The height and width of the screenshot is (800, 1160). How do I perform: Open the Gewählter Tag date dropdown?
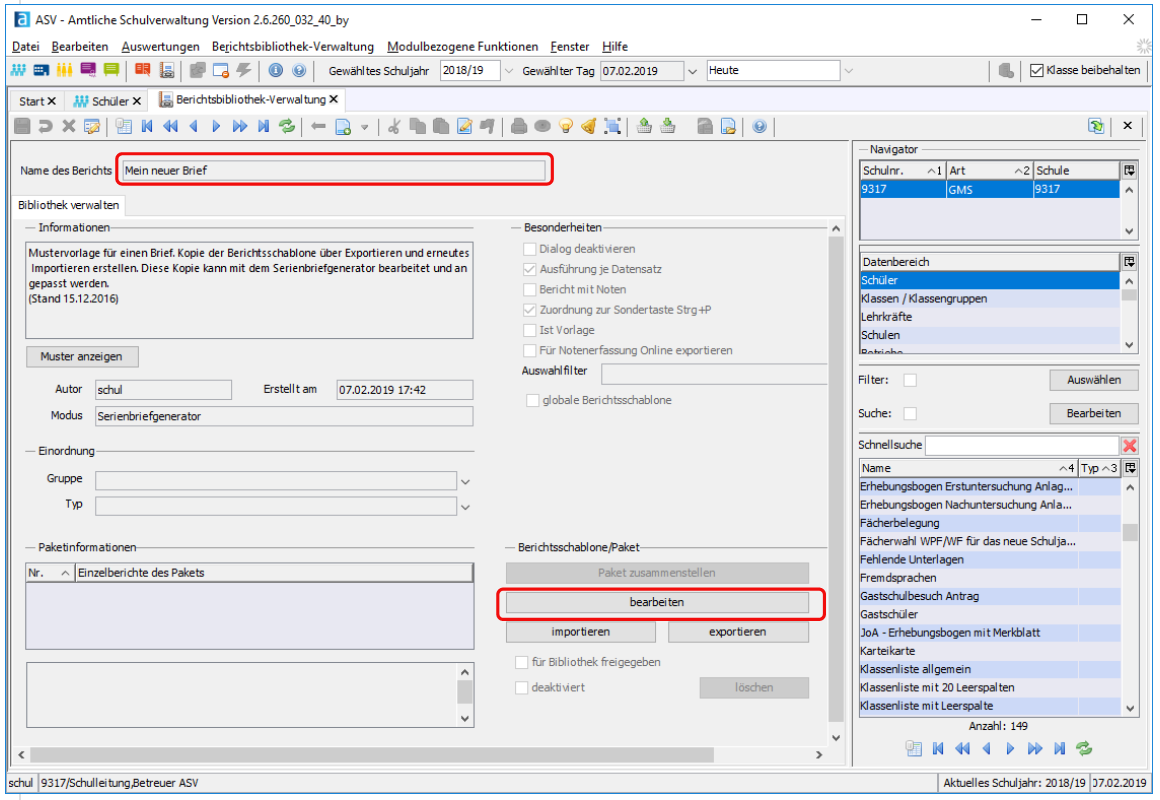pos(692,71)
